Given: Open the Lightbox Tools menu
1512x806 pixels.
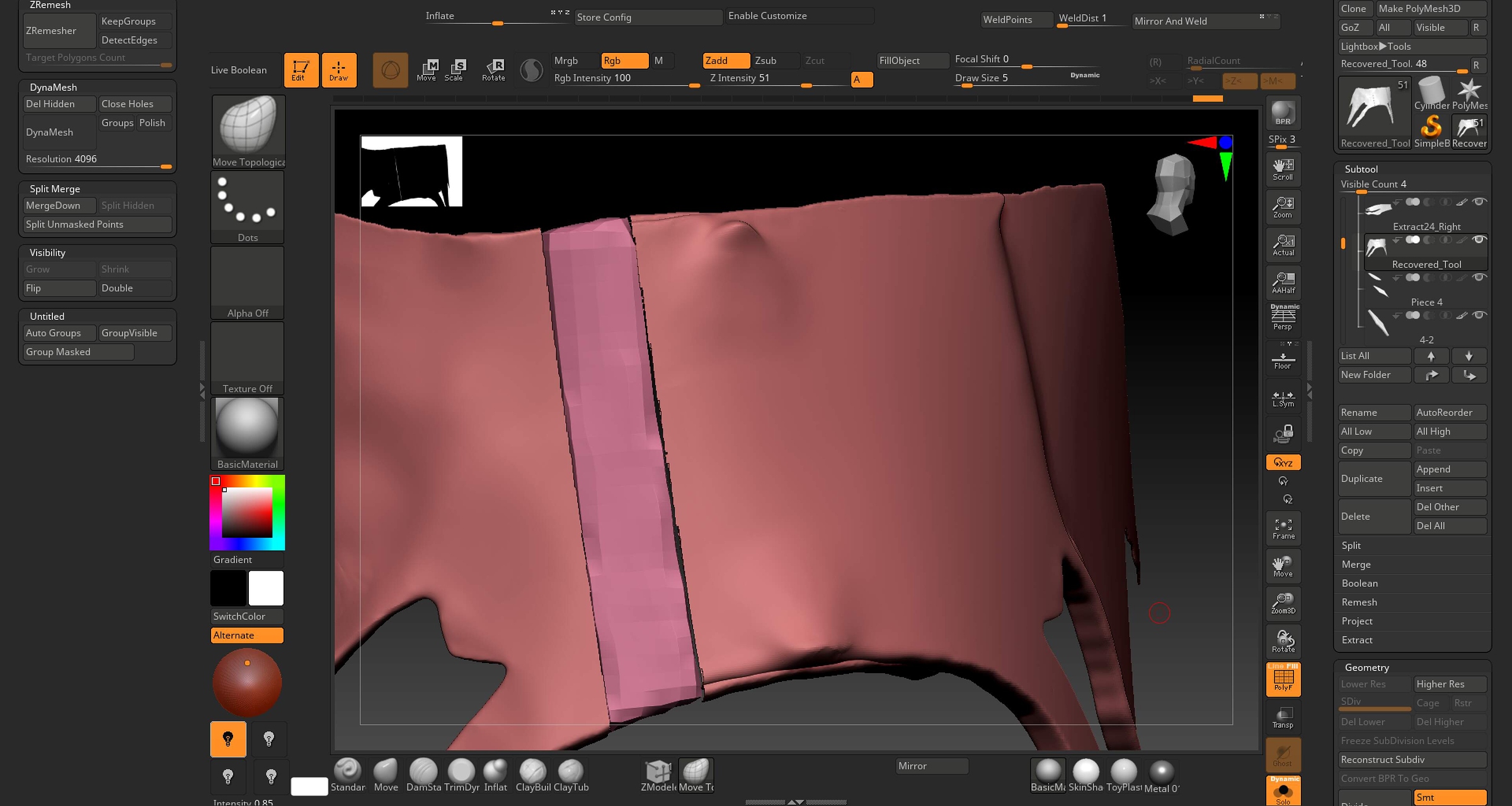Looking at the screenshot, I should click(x=1376, y=47).
